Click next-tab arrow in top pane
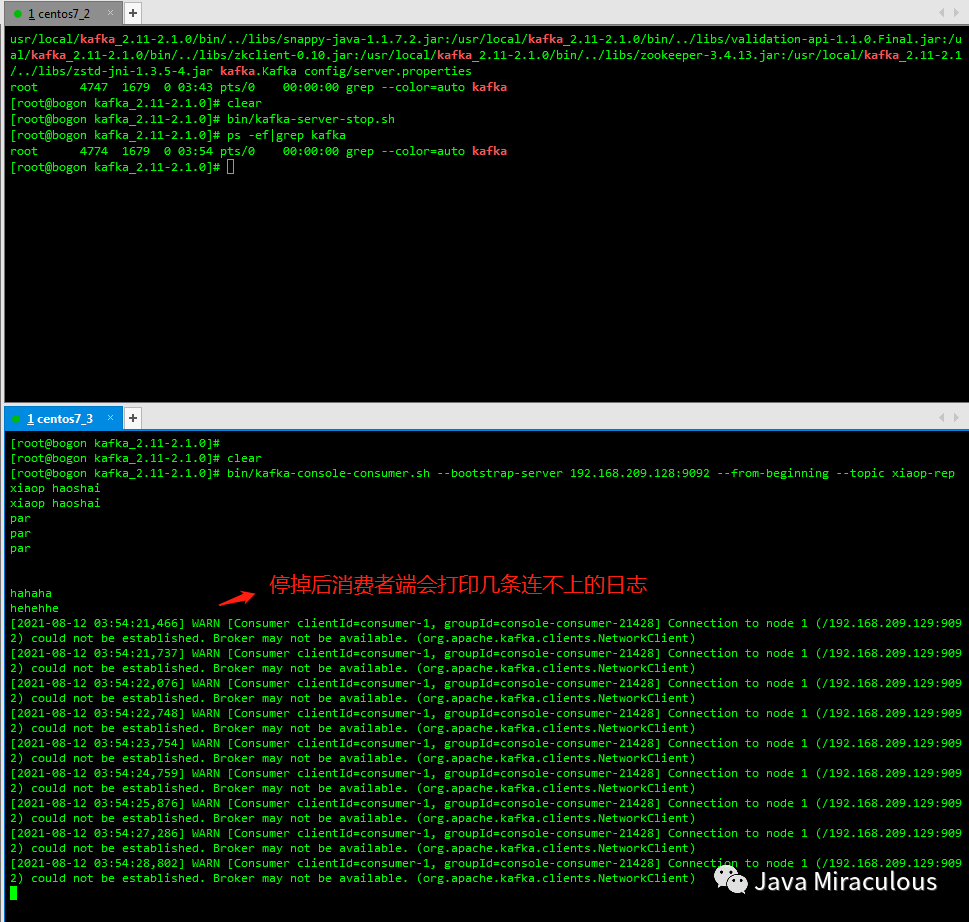Image resolution: width=969 pixels, height=922 pixels. pos(956,12)
